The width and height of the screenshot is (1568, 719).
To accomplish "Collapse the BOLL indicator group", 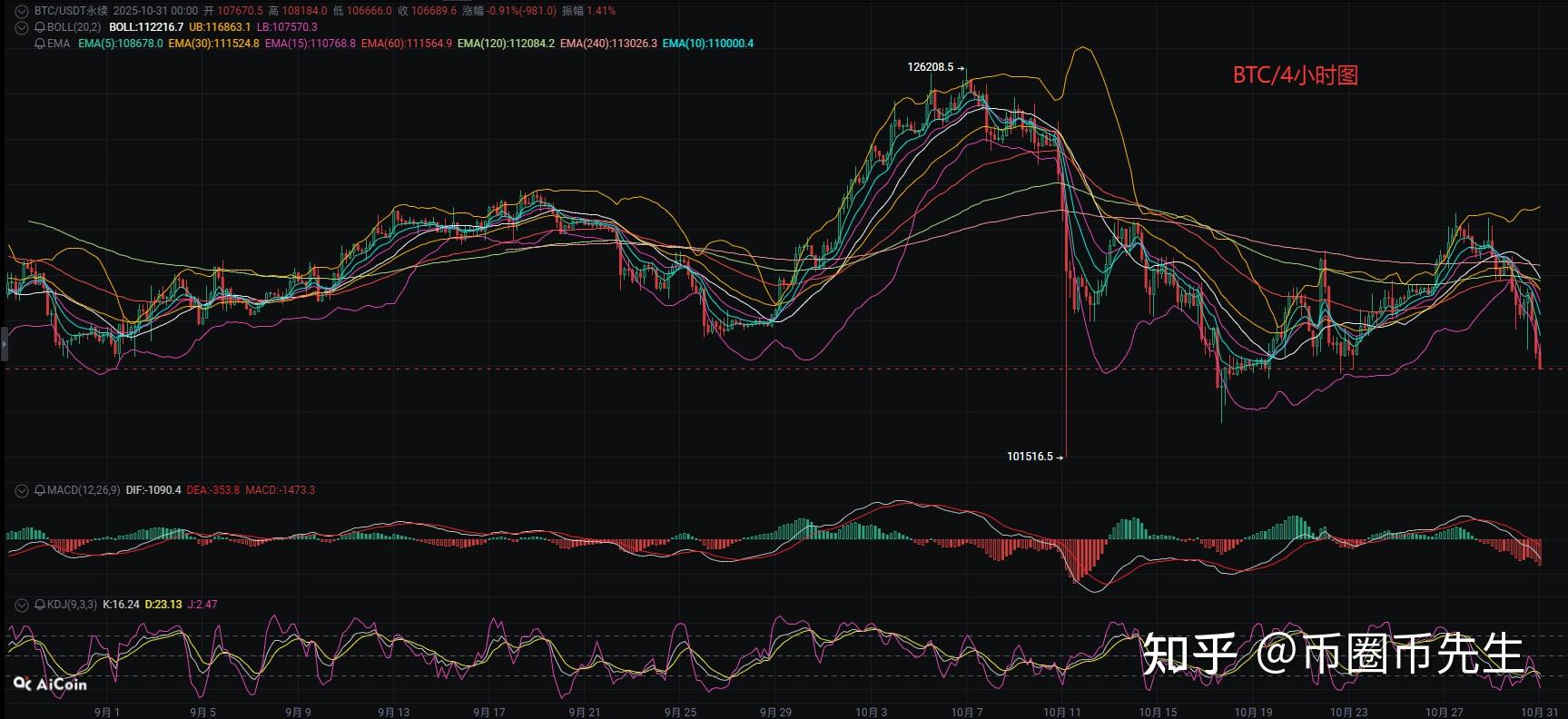I will tap(22, 27).
